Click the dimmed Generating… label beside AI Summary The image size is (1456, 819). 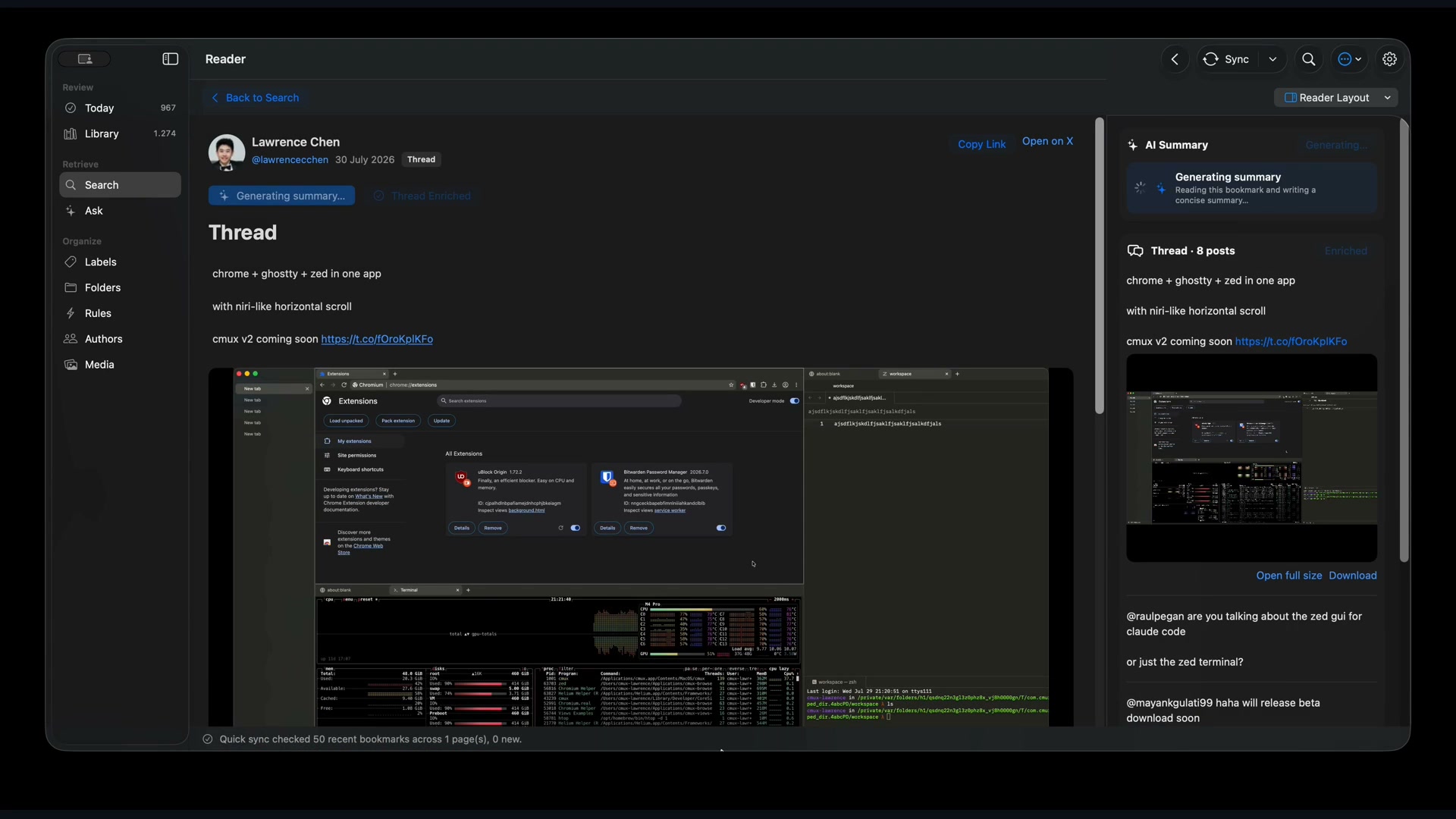tap(1336, 145)
